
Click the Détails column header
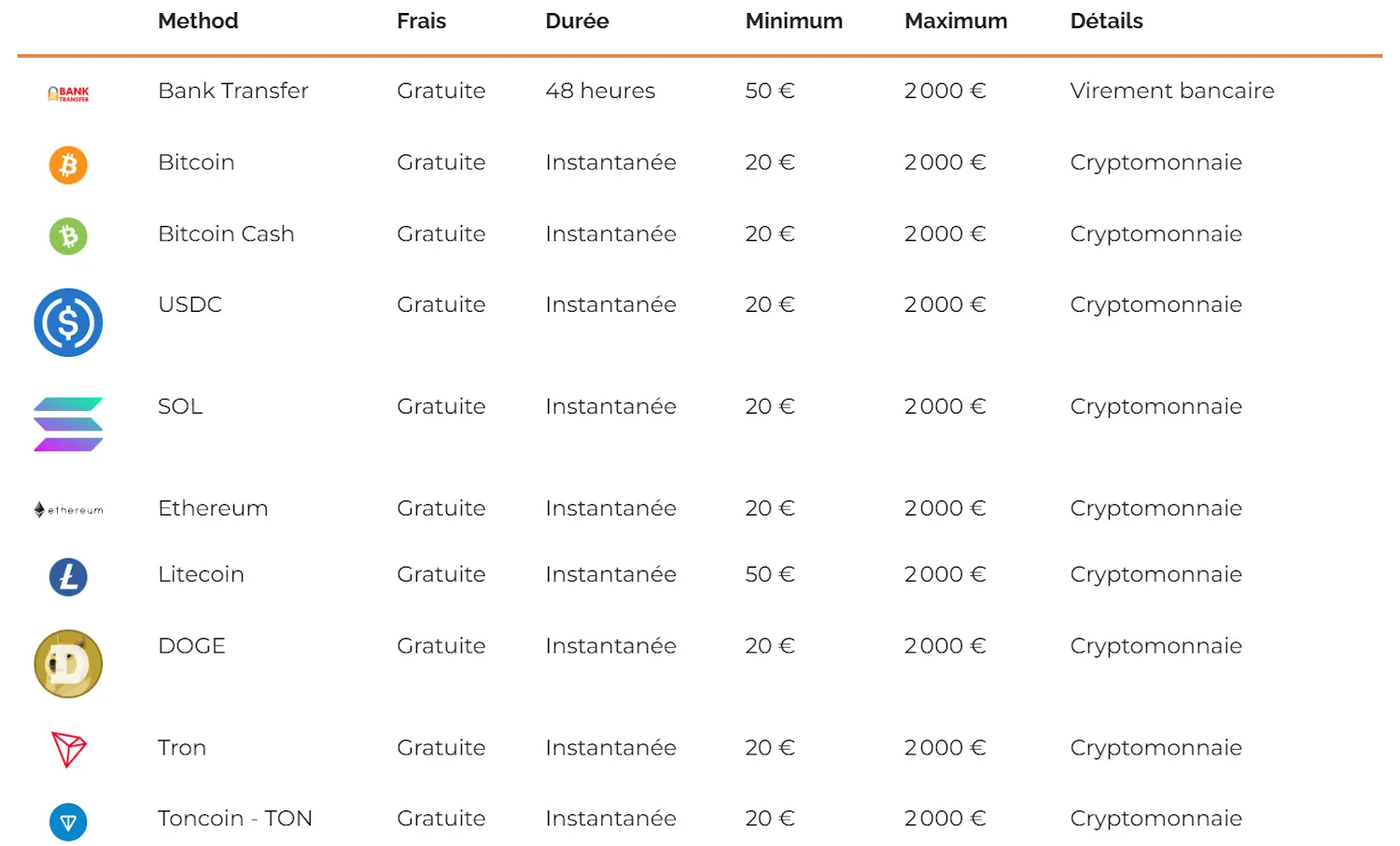point(1106,21)
